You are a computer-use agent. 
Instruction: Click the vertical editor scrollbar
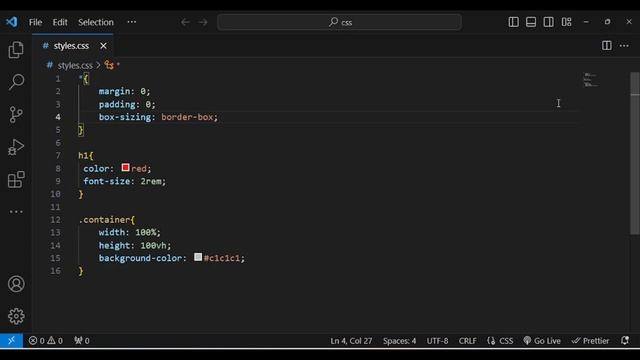tap(635, 153)
